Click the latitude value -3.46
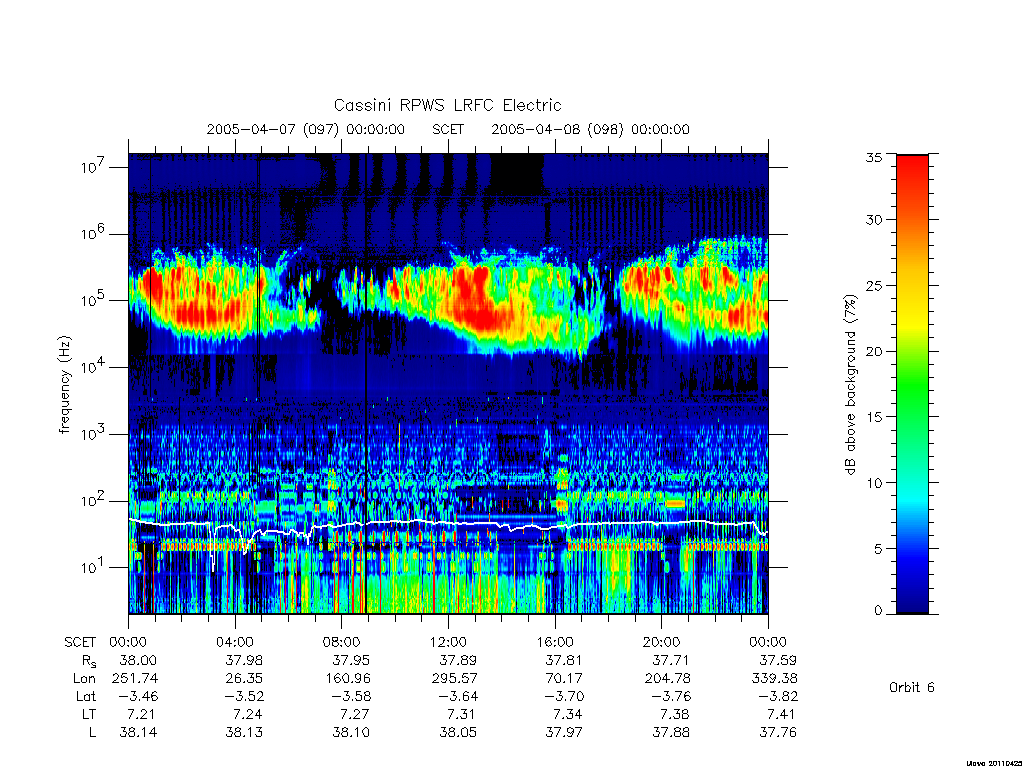Screen dimensions: 1024x768 (138, 696)
